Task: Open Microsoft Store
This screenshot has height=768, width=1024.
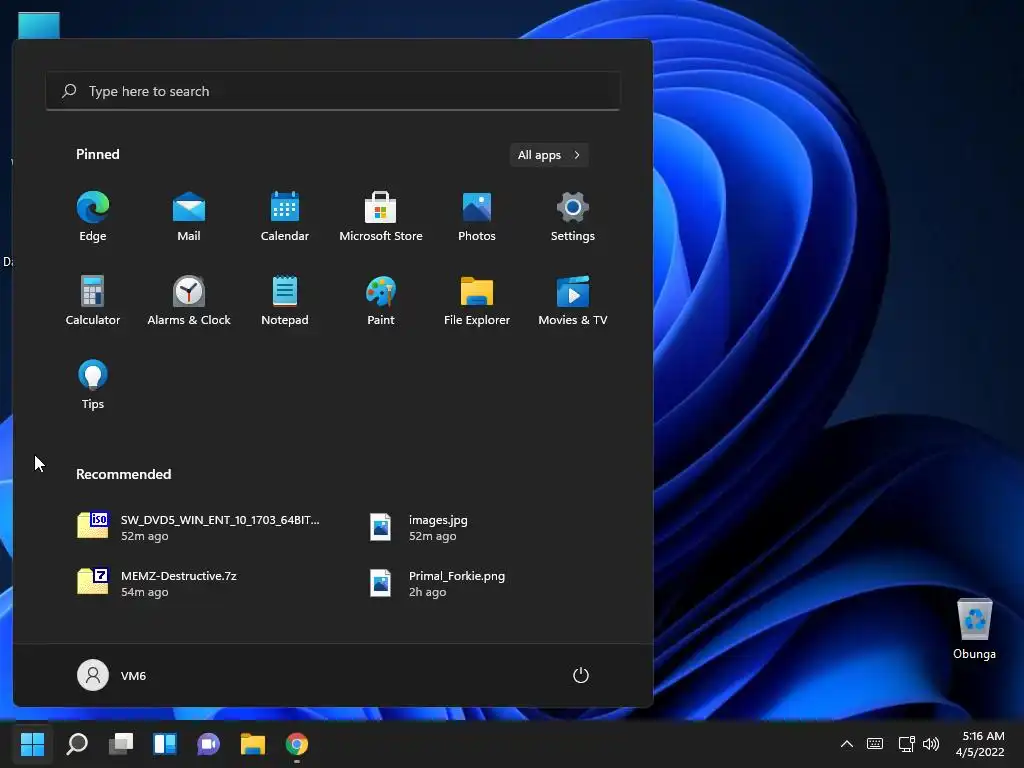Action: pyautogui.click(x=381, y=217)
